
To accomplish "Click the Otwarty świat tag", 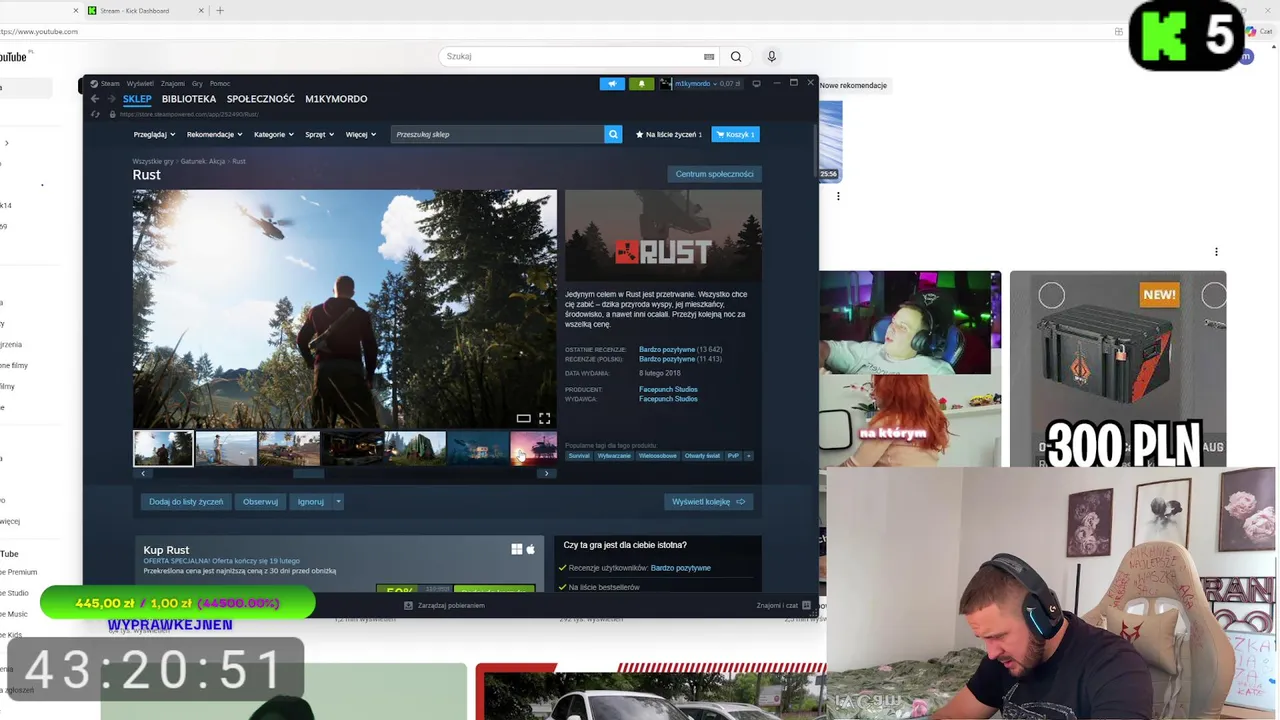I will click(702, 456).
